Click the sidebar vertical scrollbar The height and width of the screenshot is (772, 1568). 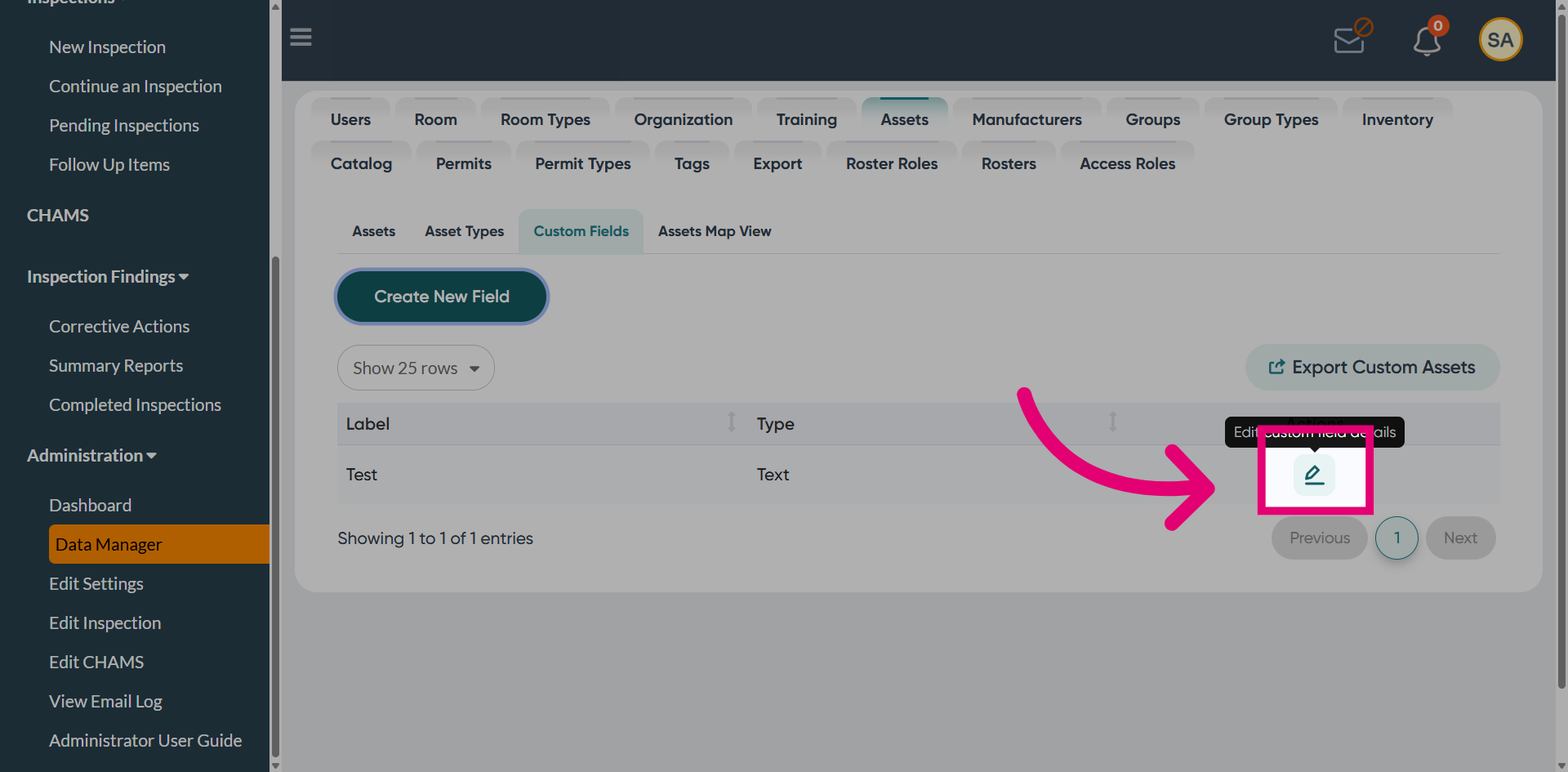click(x=275, y=506)
